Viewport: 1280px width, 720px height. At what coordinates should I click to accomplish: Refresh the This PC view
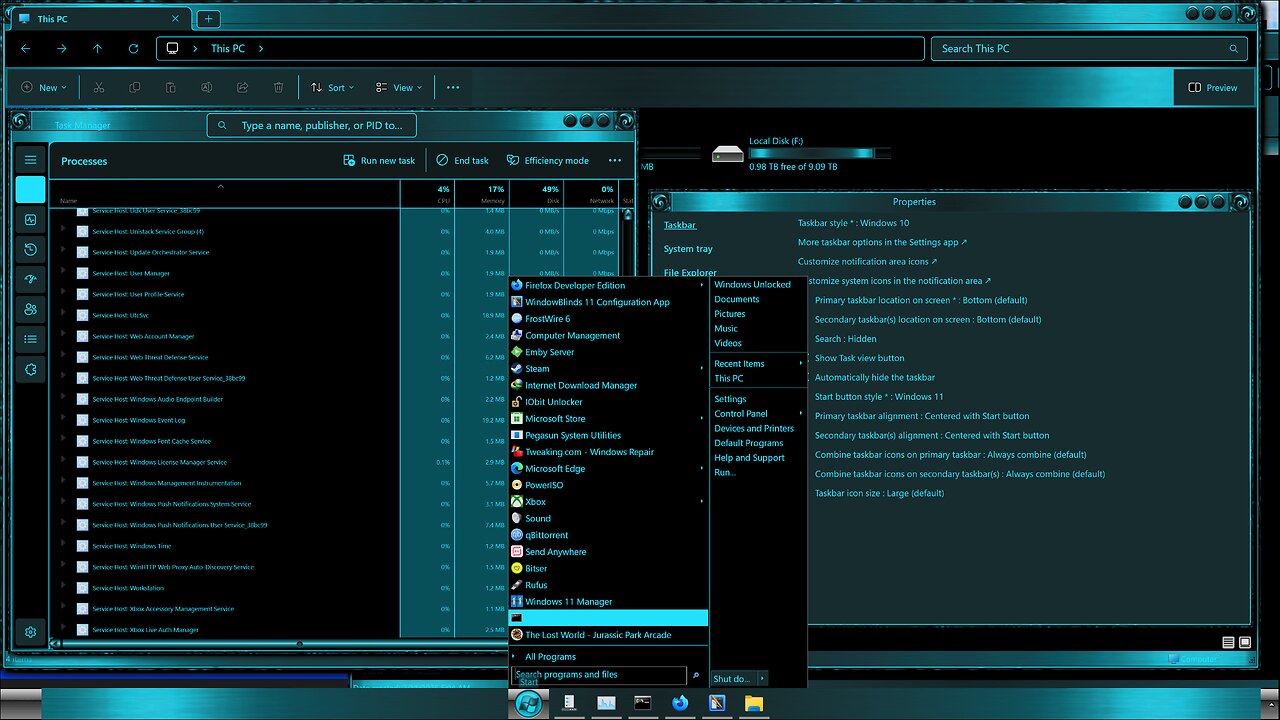(x=133, y=48)
